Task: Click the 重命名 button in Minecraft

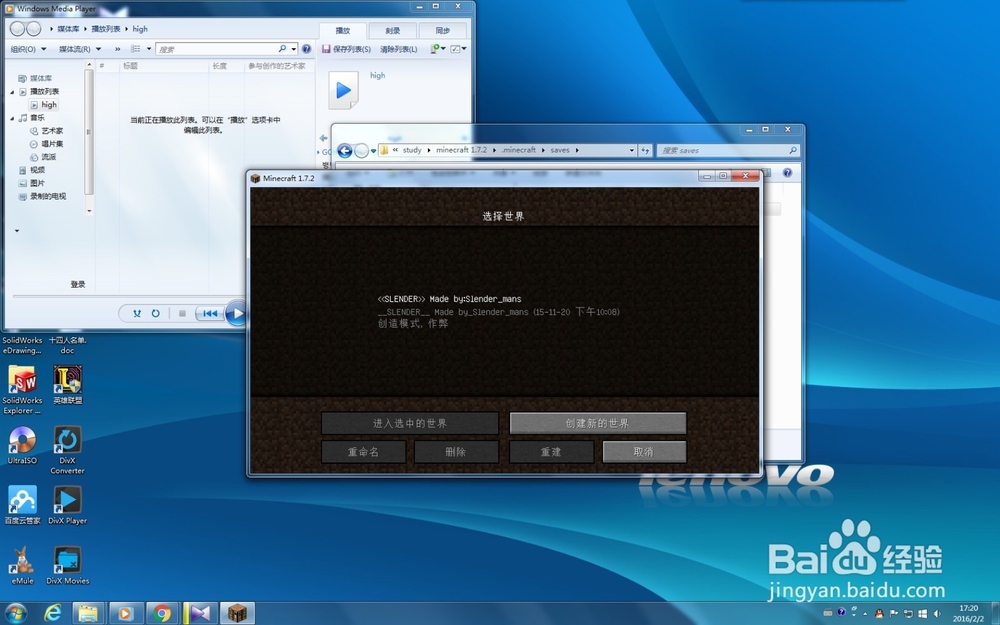Action: pyautogui.click(x=364, y=452)
